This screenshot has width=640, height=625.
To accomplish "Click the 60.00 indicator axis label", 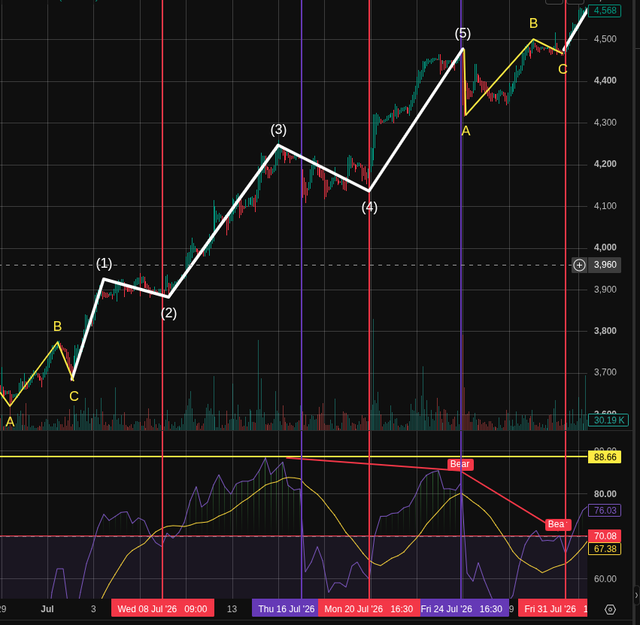I will [x=605, y=579].
